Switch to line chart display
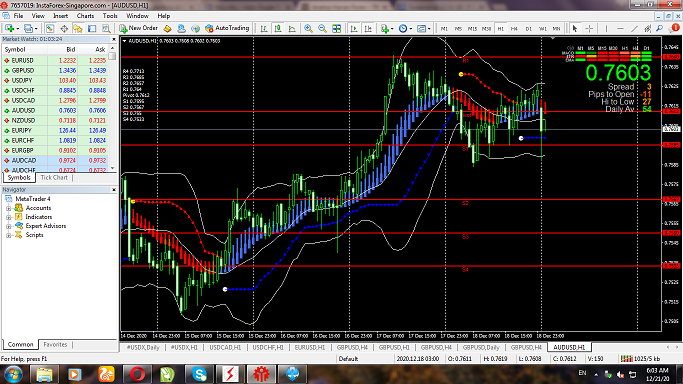683x384 pixels. (292, 28)
